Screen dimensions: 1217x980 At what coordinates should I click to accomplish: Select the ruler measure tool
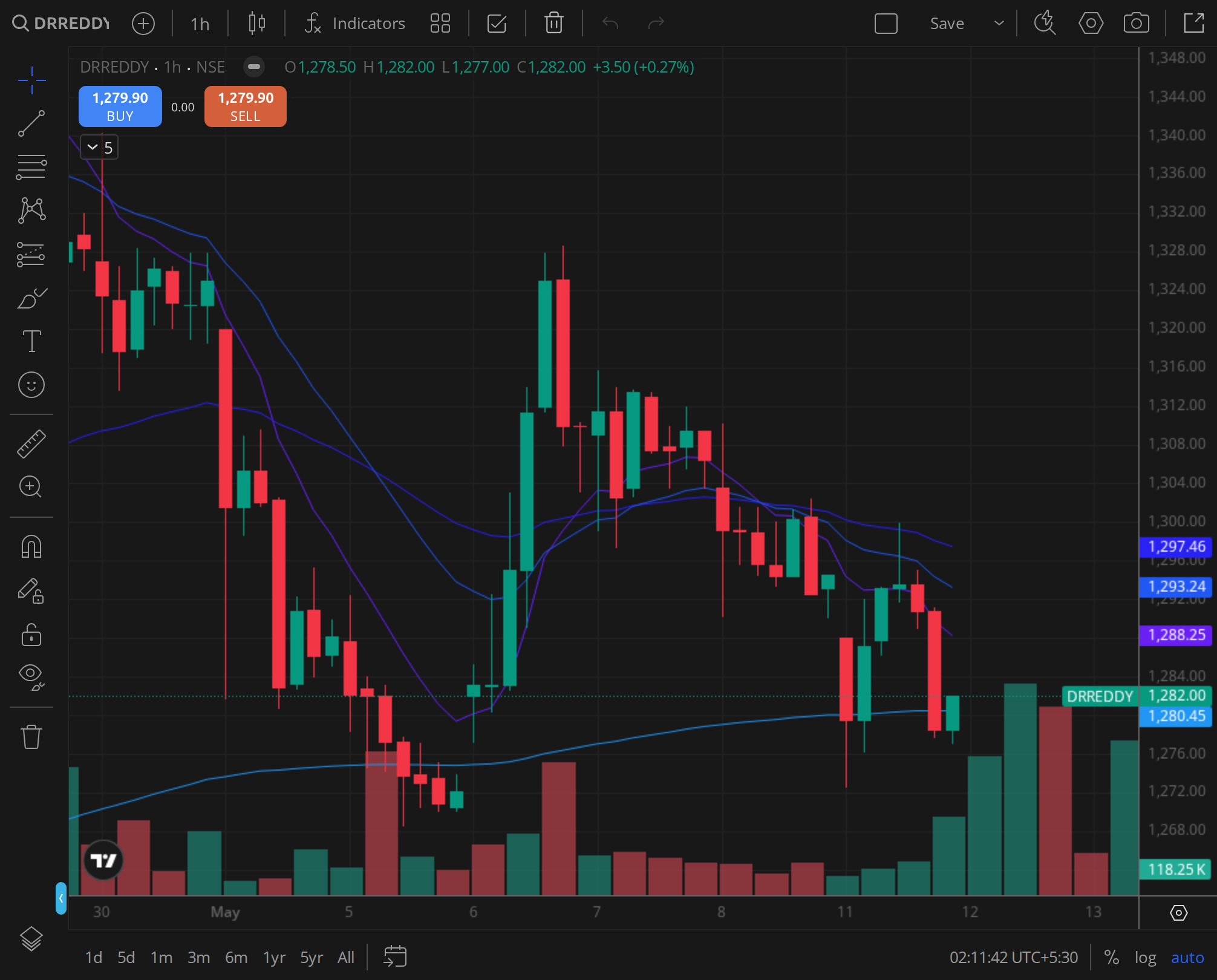coord(31,443)
